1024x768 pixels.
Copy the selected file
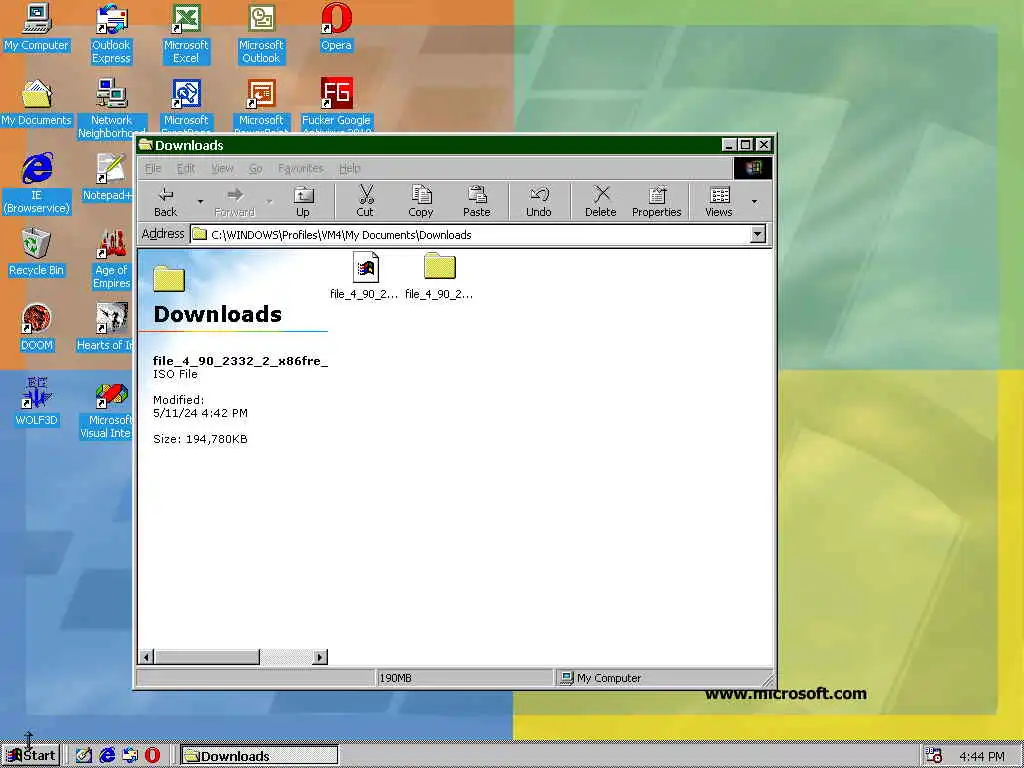pos(421,201)
